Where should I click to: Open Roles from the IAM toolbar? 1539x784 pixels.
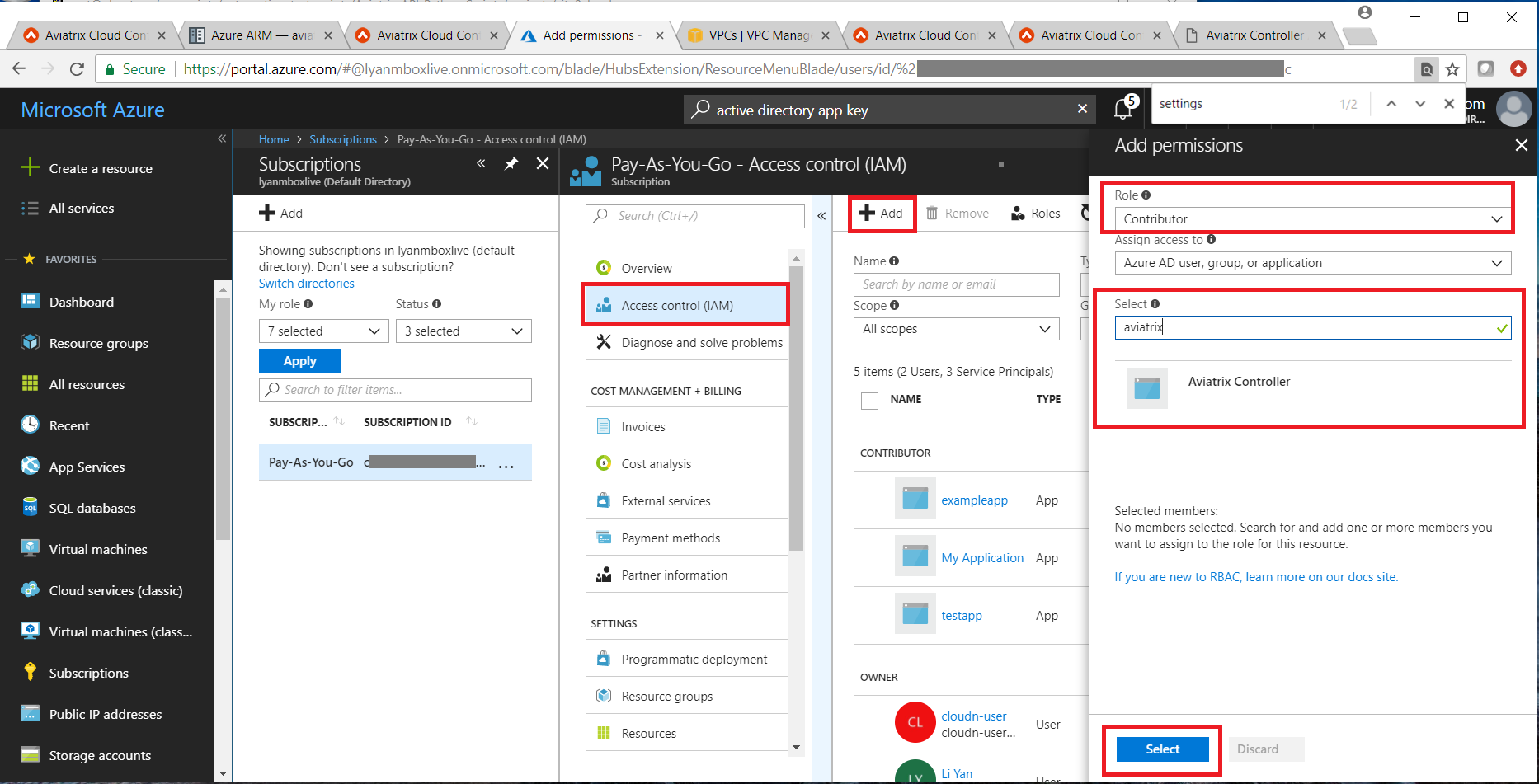click(1035, 213)
